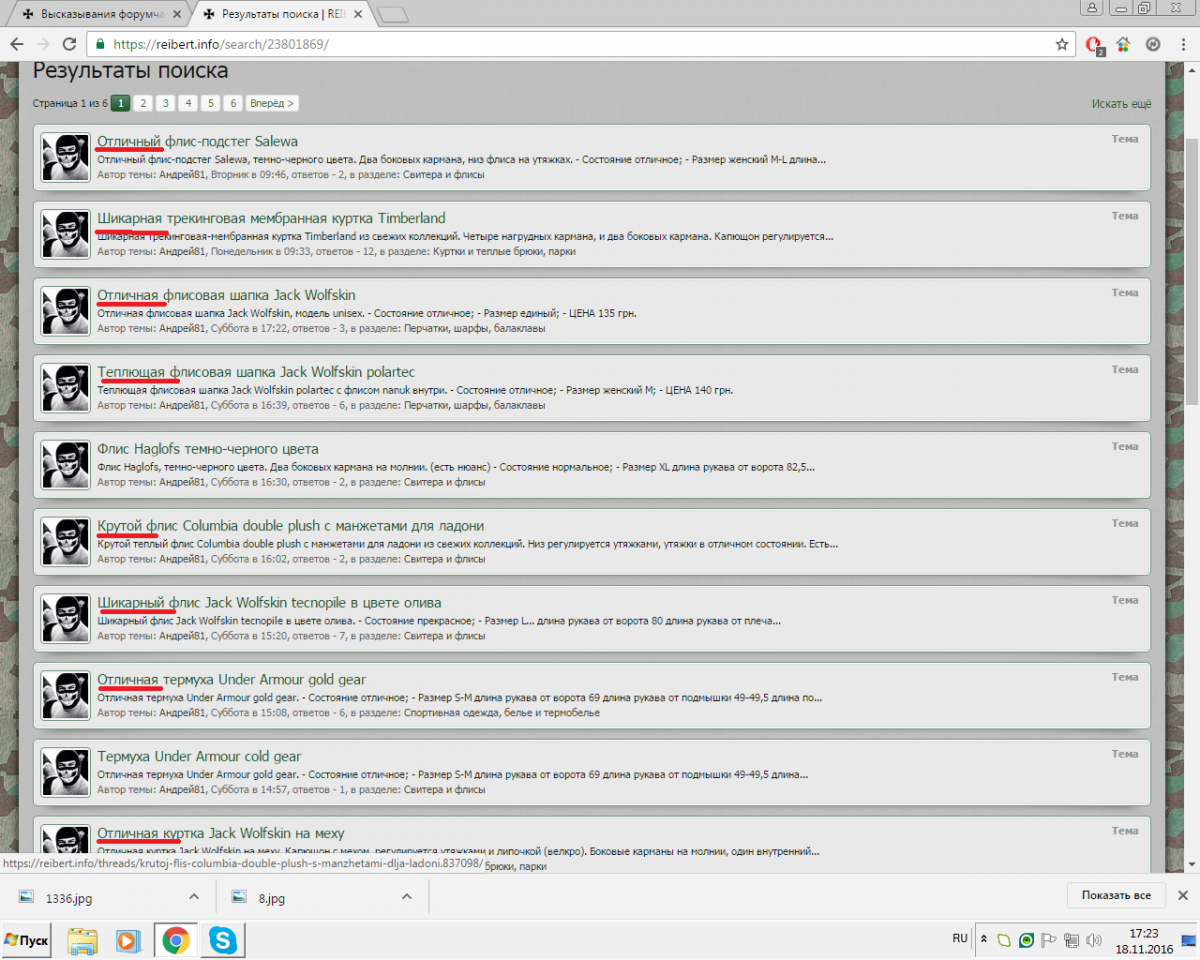Click the network tray icon
The image size is (1200, 960).
click(x=1071, y=940)
